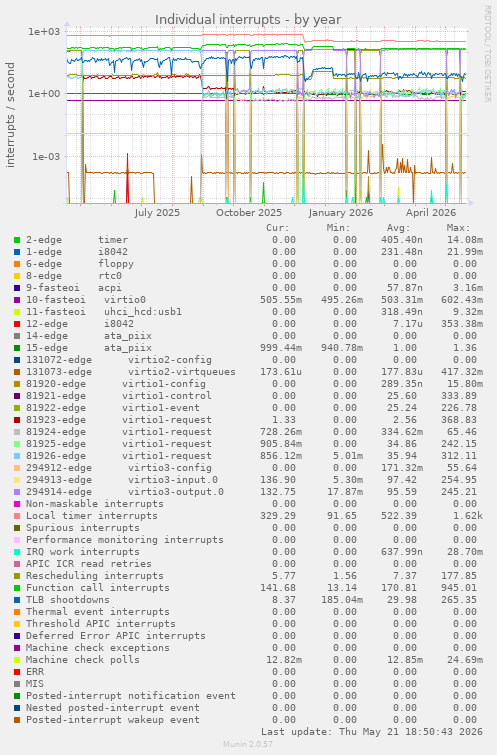Viewport: 497px width, 755px height.
Task: Click the Spurious interrupts legend label
Action: [83, 528]
